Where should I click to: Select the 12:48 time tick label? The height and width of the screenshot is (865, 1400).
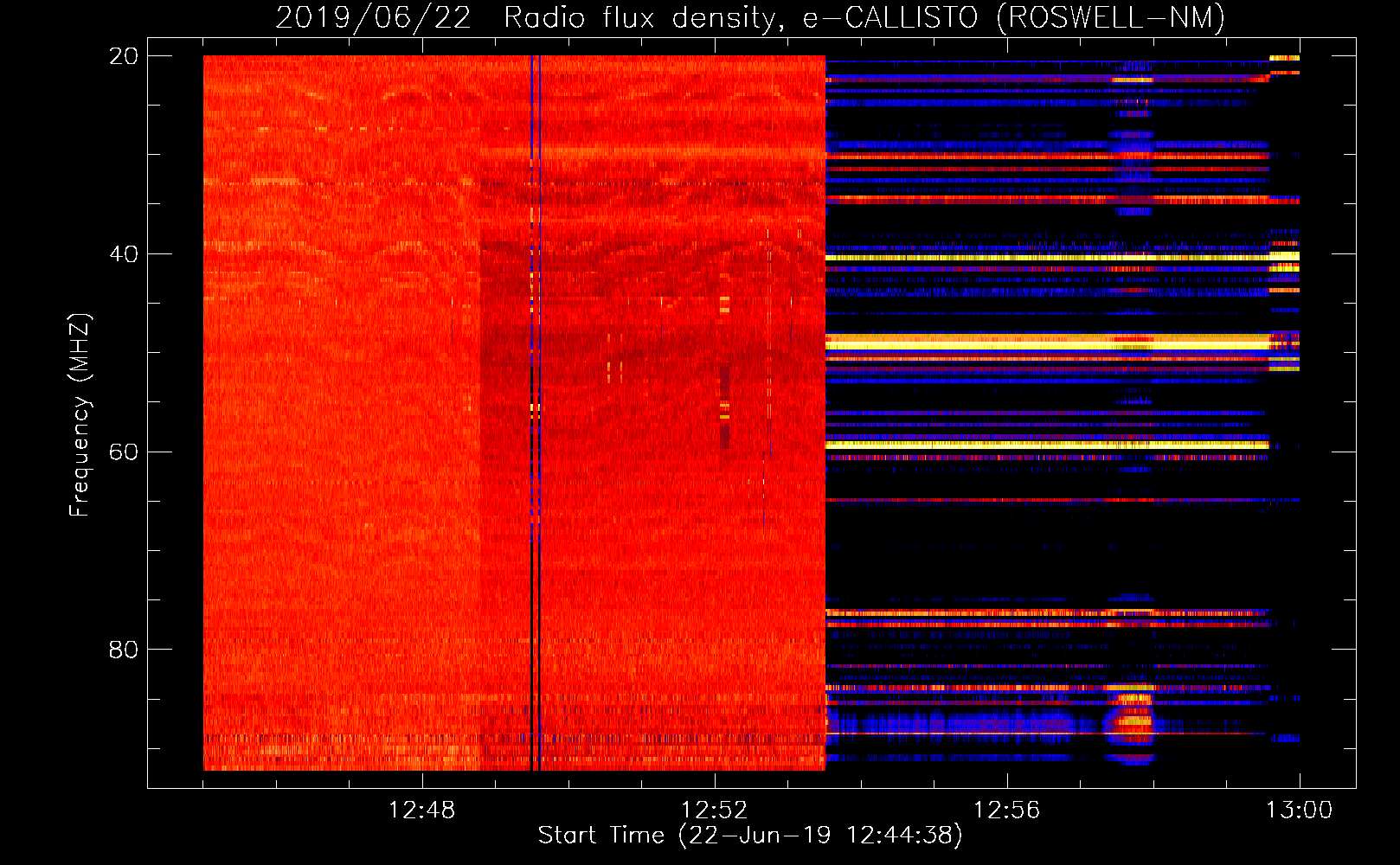point(422,811)
